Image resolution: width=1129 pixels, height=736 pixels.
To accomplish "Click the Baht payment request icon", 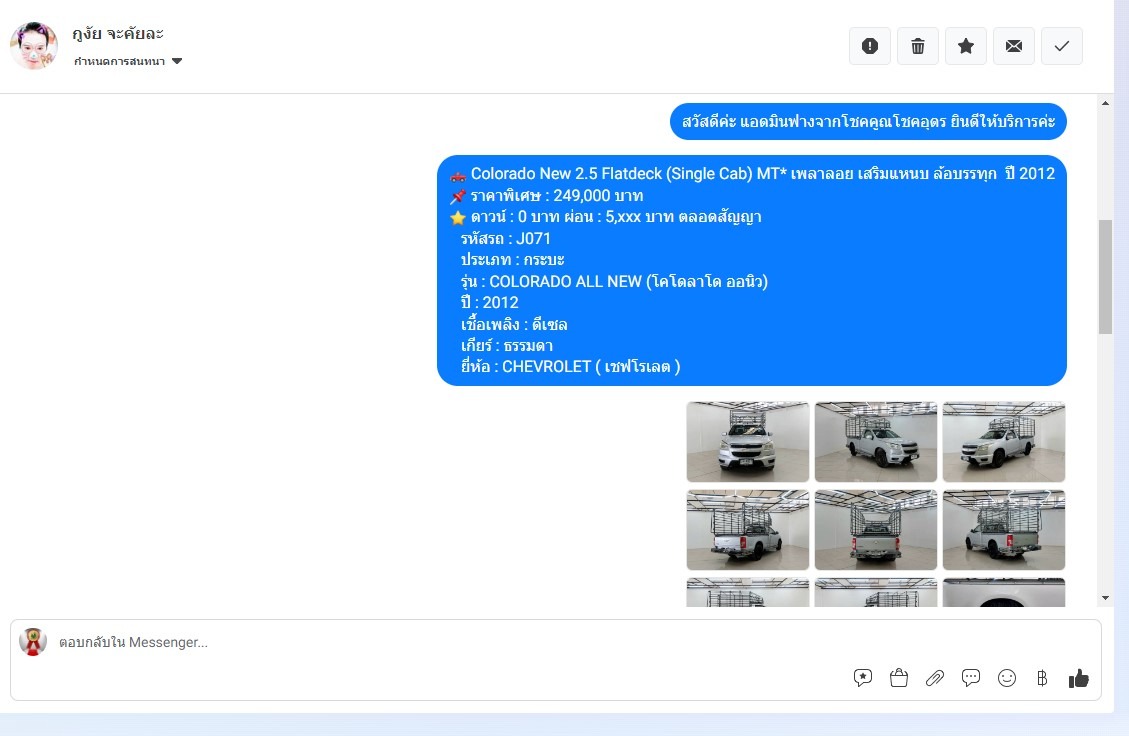I will click(1042, 678).
